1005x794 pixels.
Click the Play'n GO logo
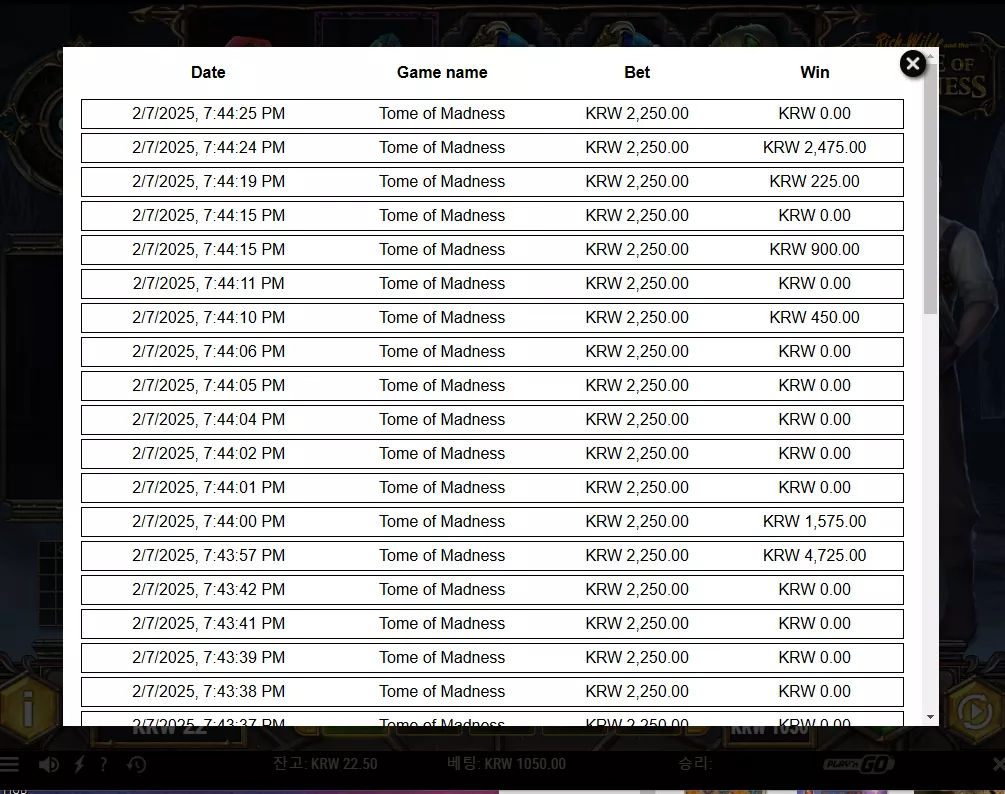click(x=859, y=764)
